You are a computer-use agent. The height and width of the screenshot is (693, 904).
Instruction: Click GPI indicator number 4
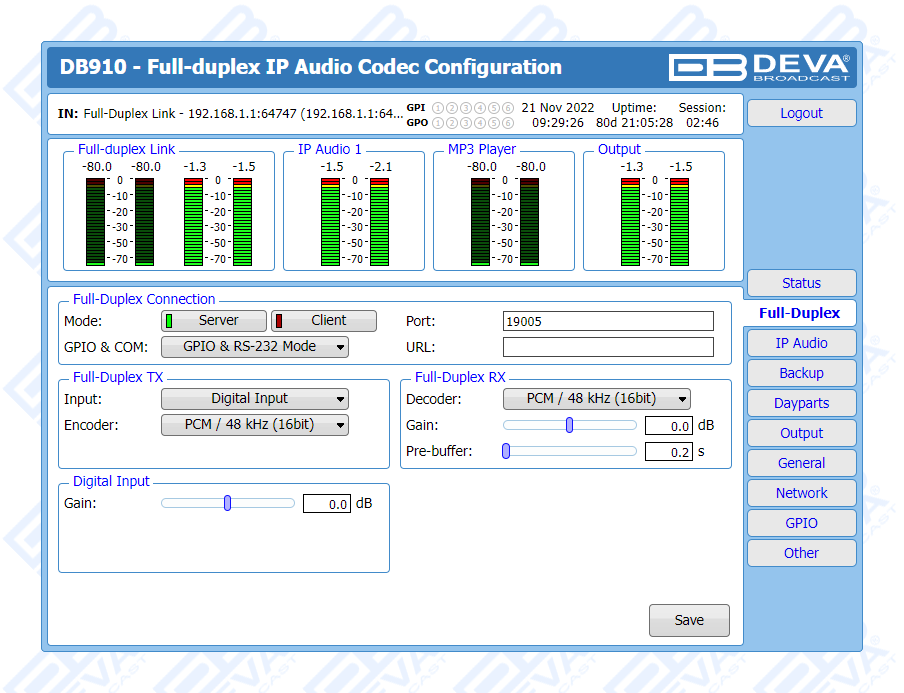[480, 108]
